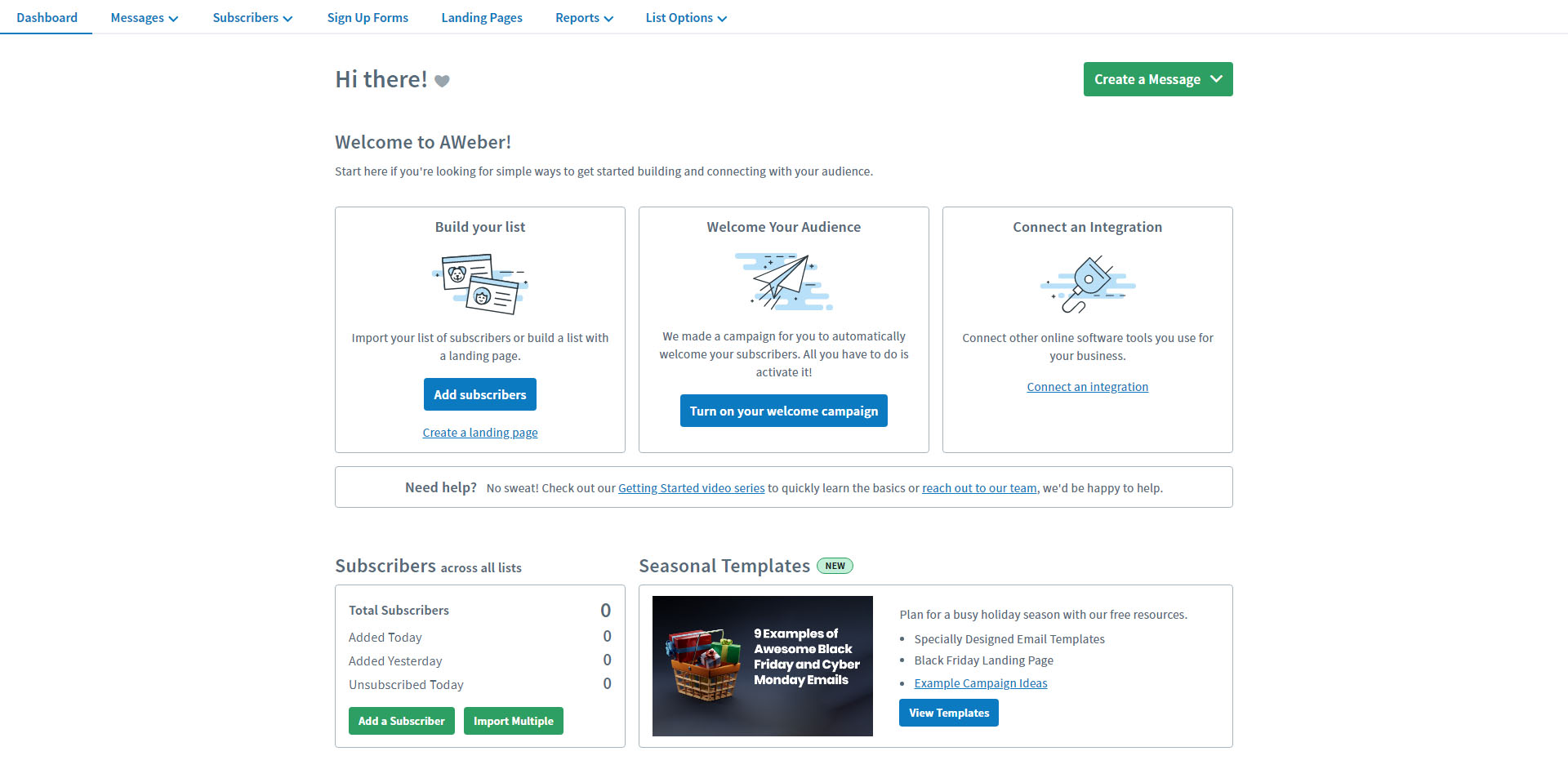Open Example Campaign Ideas link
The width and height of the screenshot is (1568, 778).
point(981,683)
